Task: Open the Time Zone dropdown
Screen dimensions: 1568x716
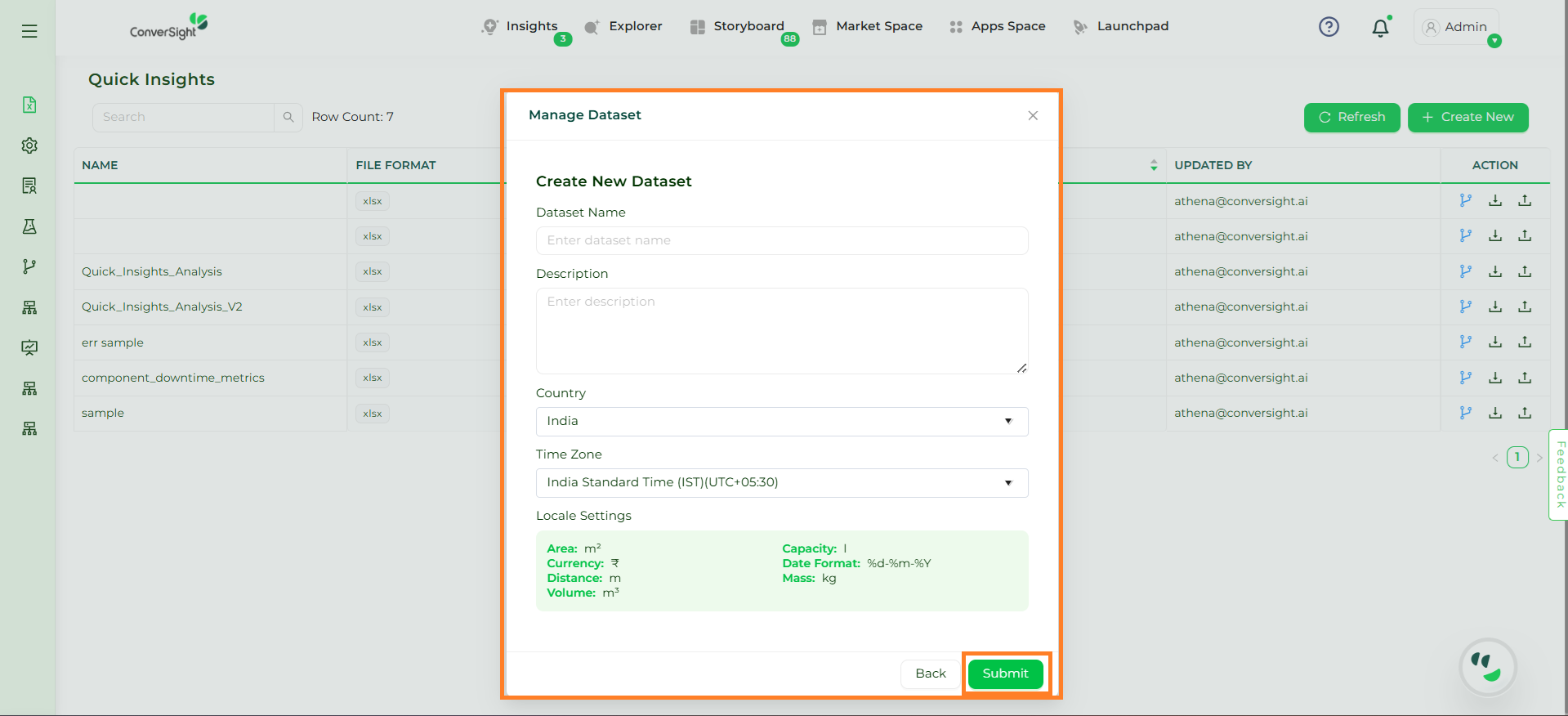Action: pyautogui.click(x=781, y=482)
